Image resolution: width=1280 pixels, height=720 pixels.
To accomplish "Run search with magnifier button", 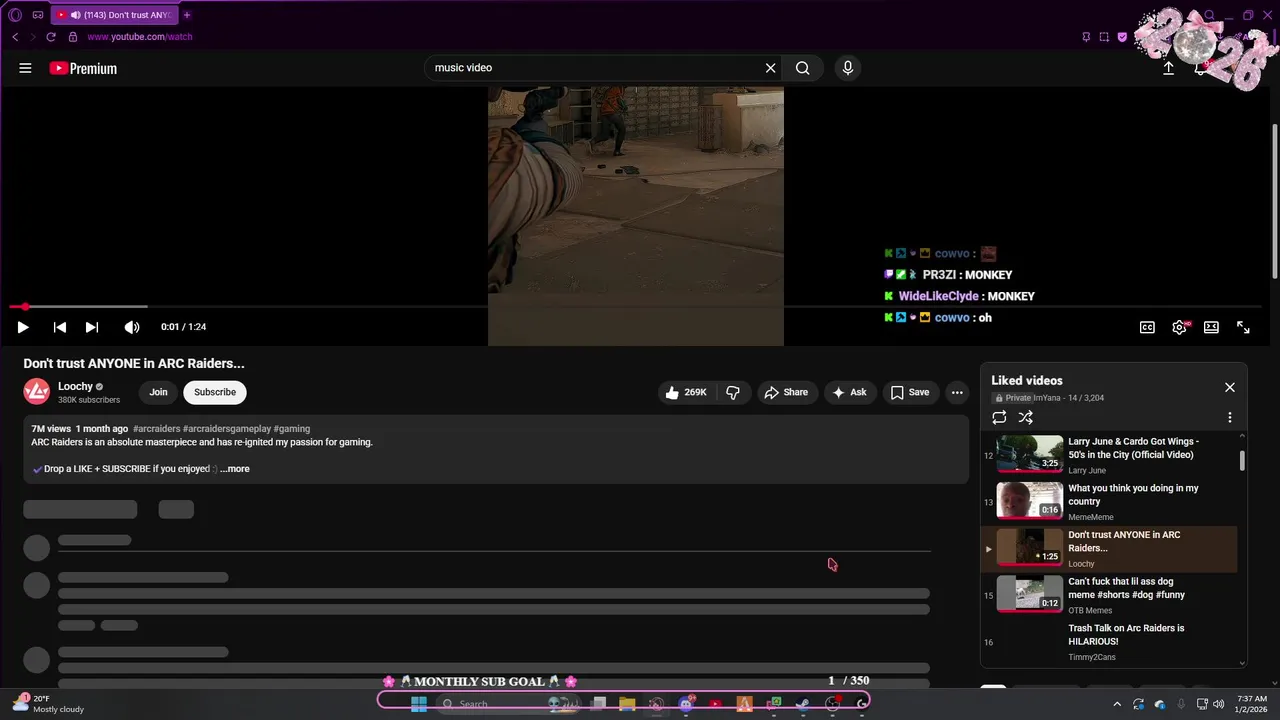I will coord(802,68).
